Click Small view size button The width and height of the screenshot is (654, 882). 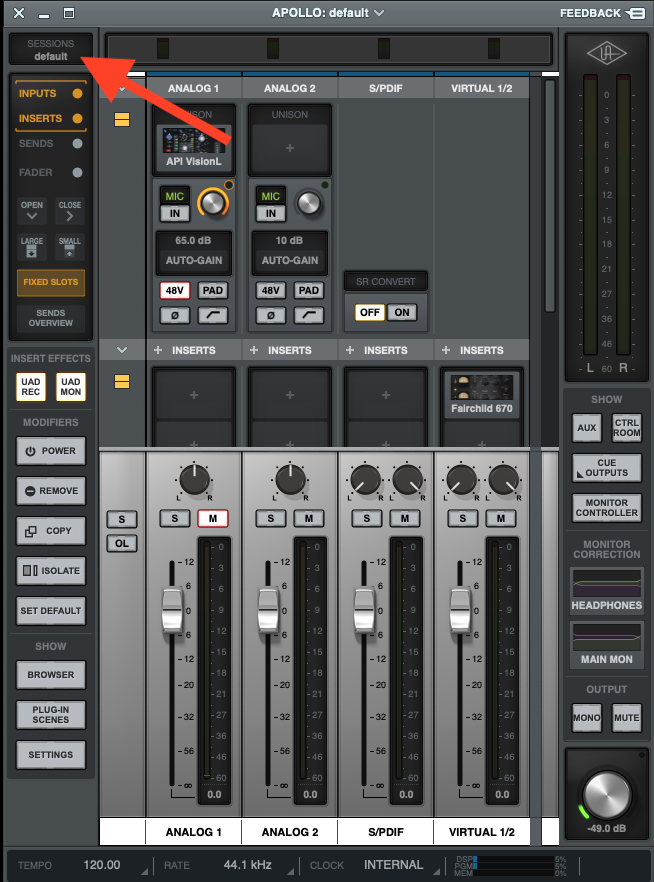click(70, 247)
